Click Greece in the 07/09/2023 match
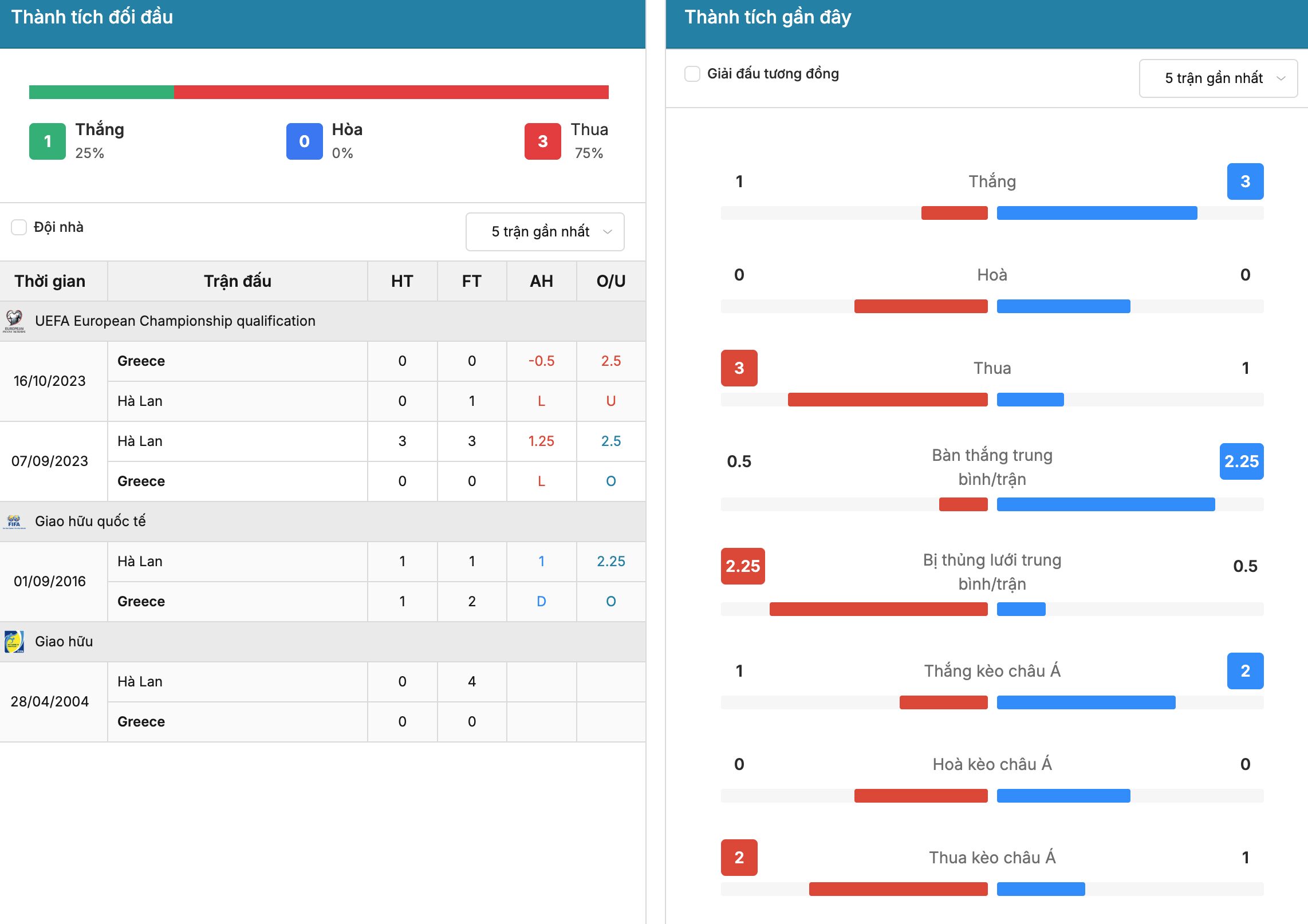The width and height of the screenshot is (1308, 924). click(x=141, y=481)
